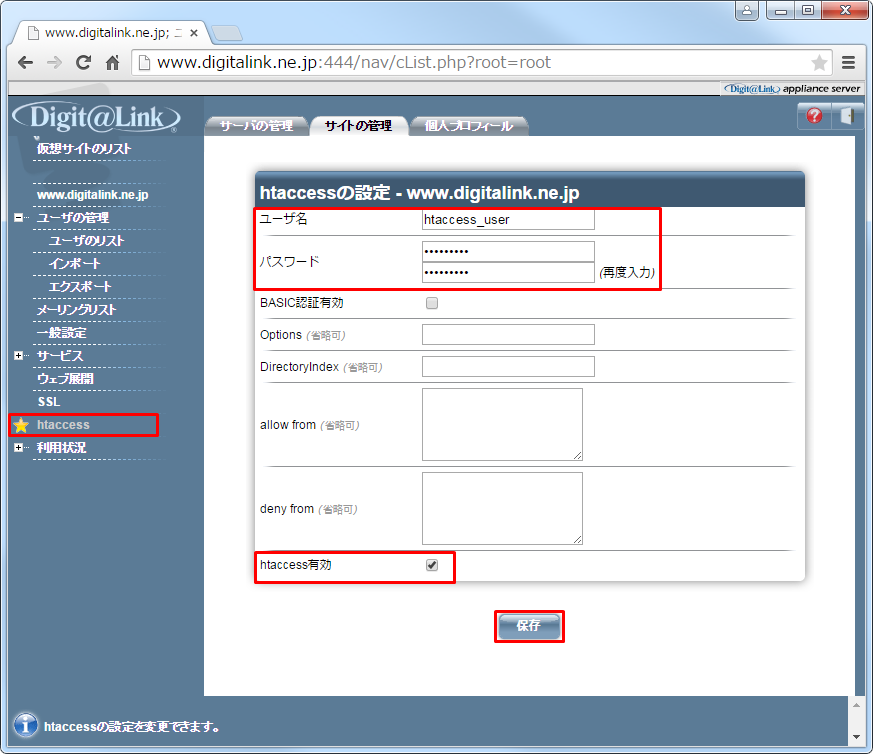Image resolution: width=873 pixels, height=754 pixels.
Task: Click the browser forward arrow
Action: coord(55,62)
